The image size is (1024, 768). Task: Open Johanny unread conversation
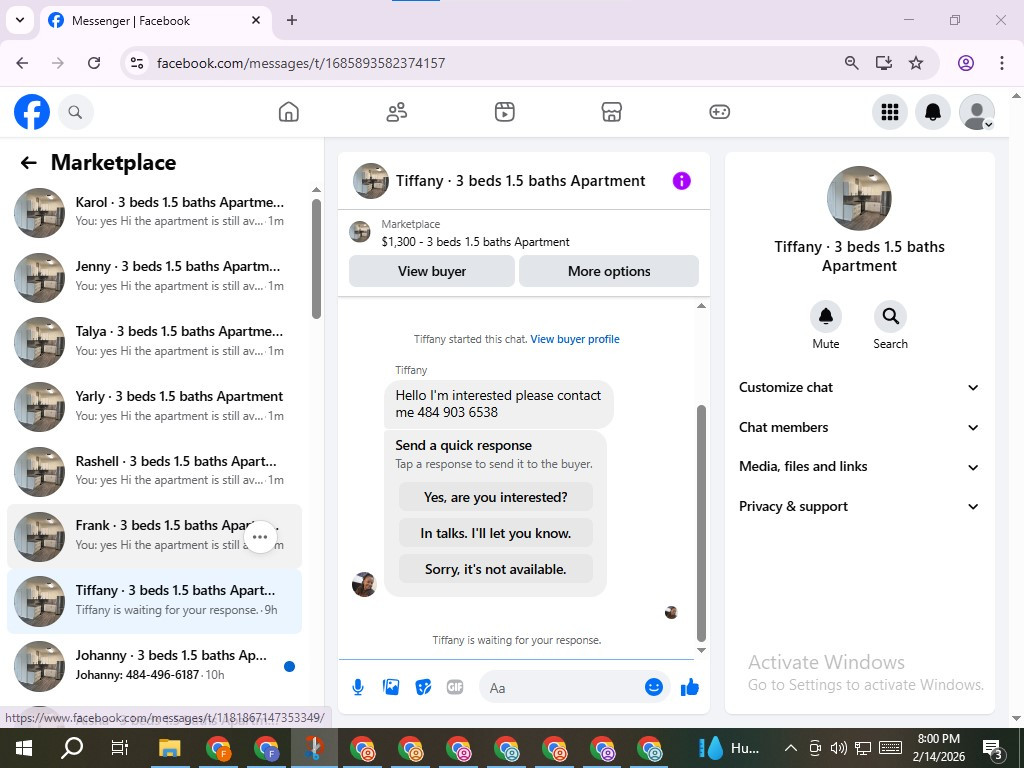pyautogui.click(x=155, y=665)
